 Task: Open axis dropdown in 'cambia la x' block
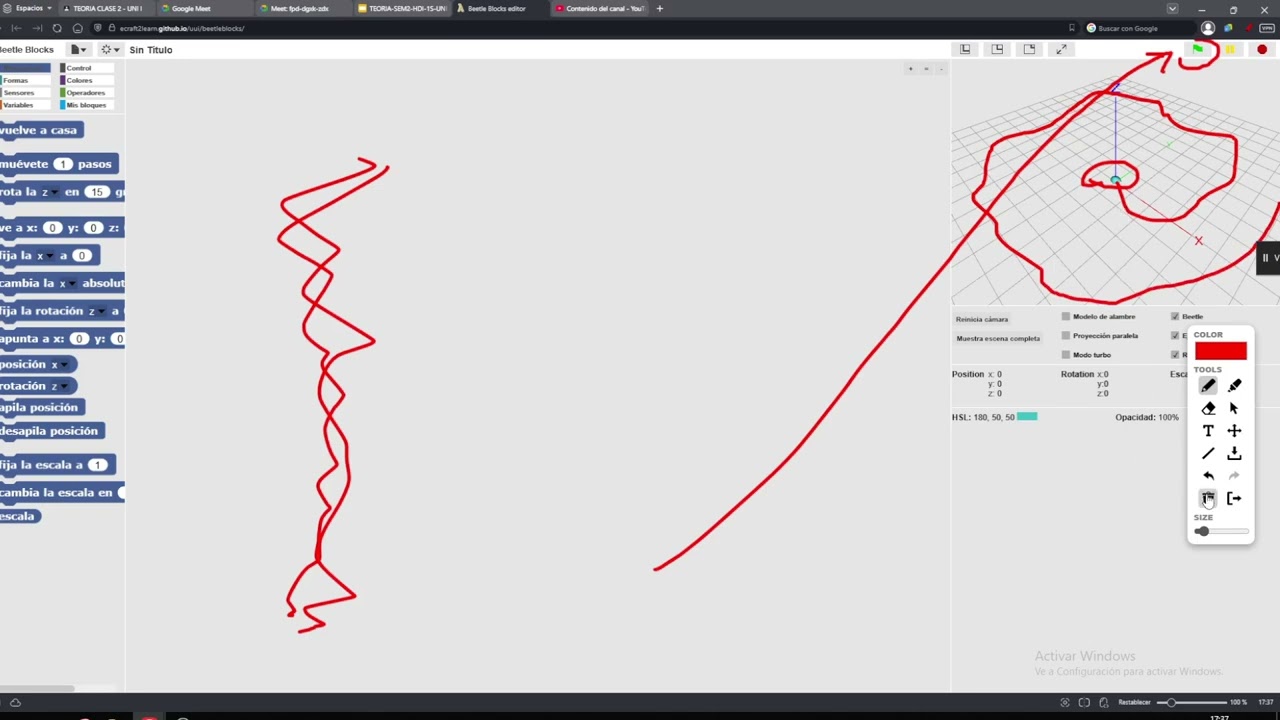tap(72, 284)
